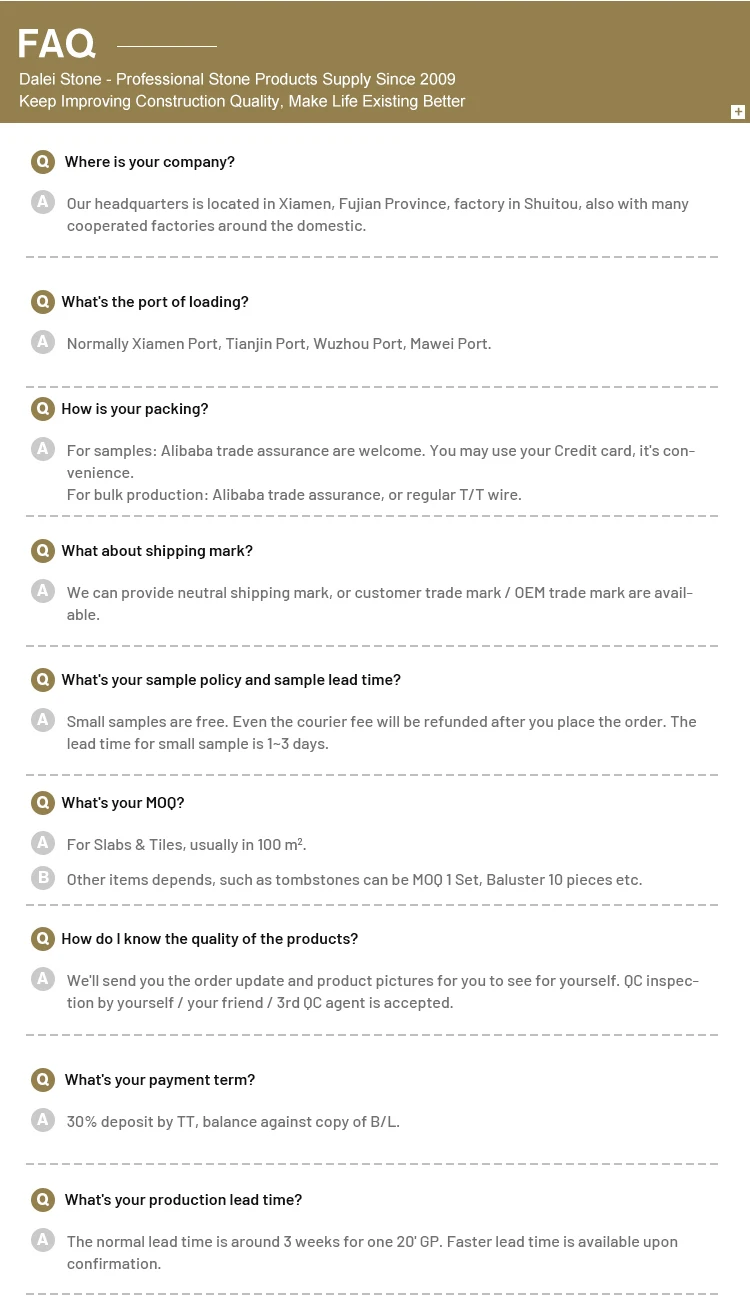The width and height of the screenshot is (750, 1298).
Task: Click the plus icon in FAQ header
Action: [x=738, y=112]
